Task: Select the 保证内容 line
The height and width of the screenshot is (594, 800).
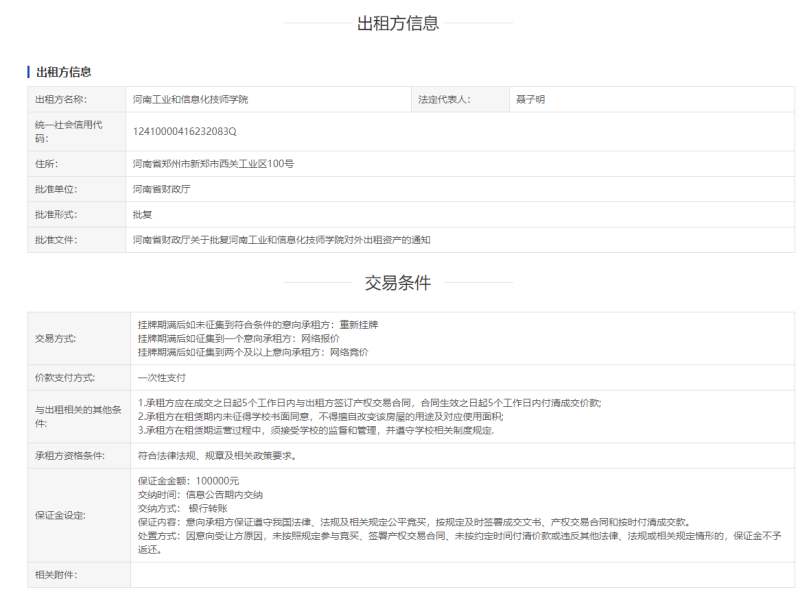Action: click(x=414, y=522)
